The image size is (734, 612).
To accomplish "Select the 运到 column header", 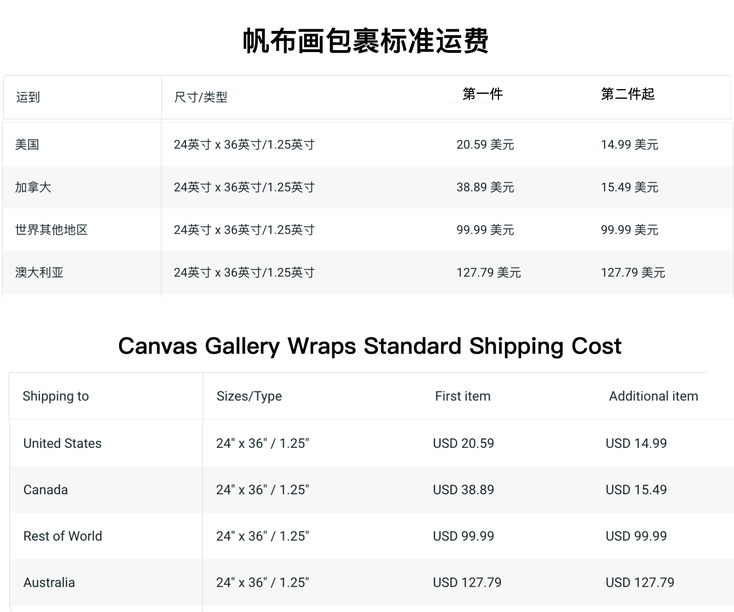I will 28,97.
